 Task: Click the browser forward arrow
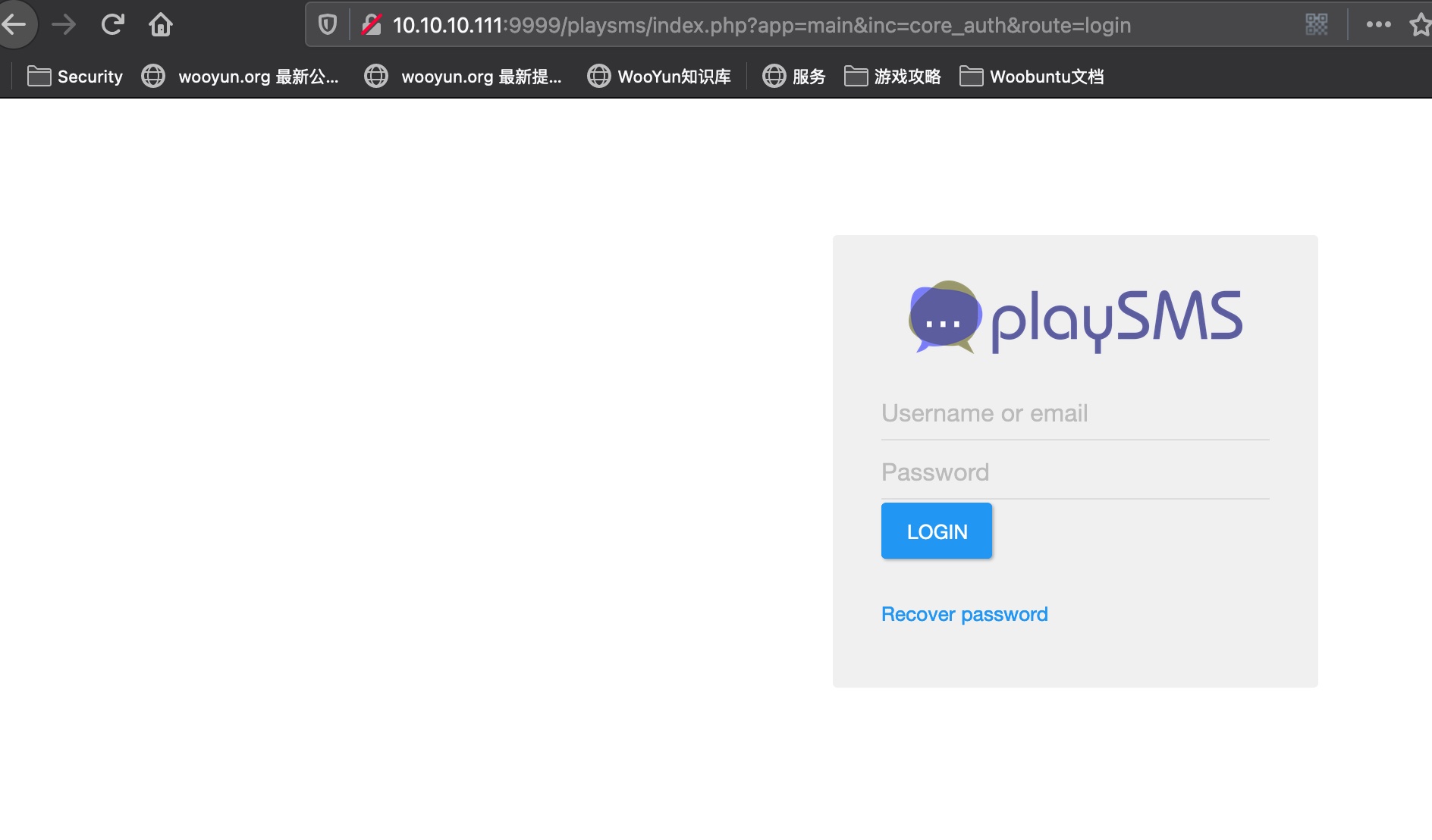coord(64,25)
